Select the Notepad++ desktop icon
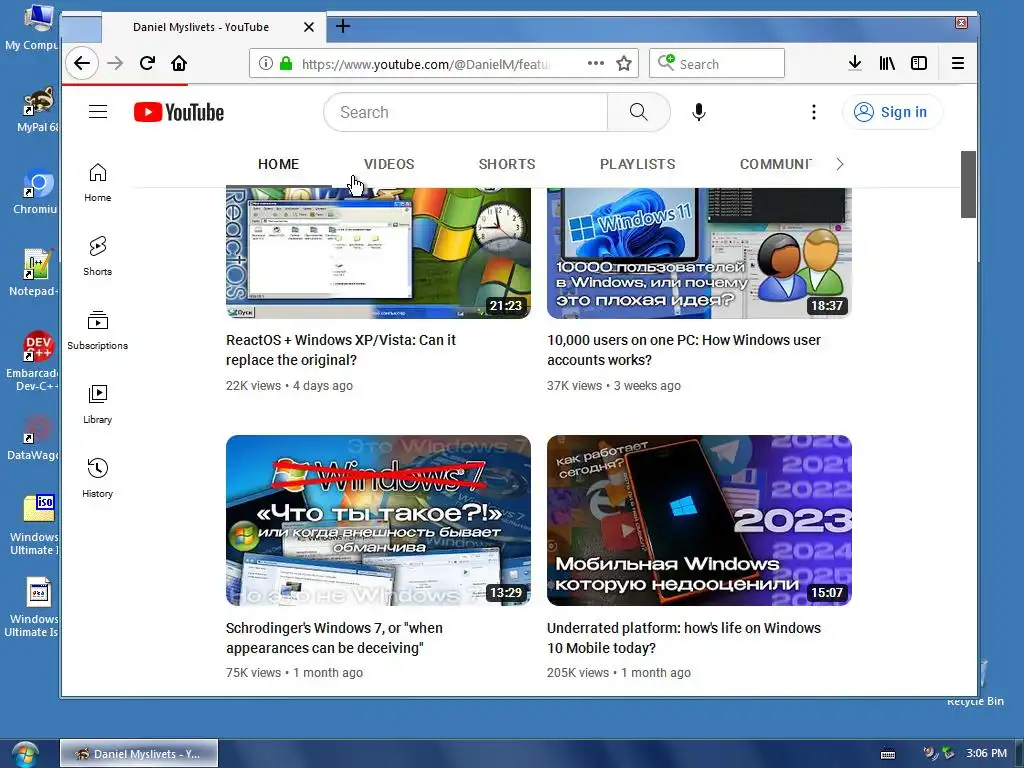Viewport: 1024px width, 768px height. pyautogui.click(x=34, y=273)
